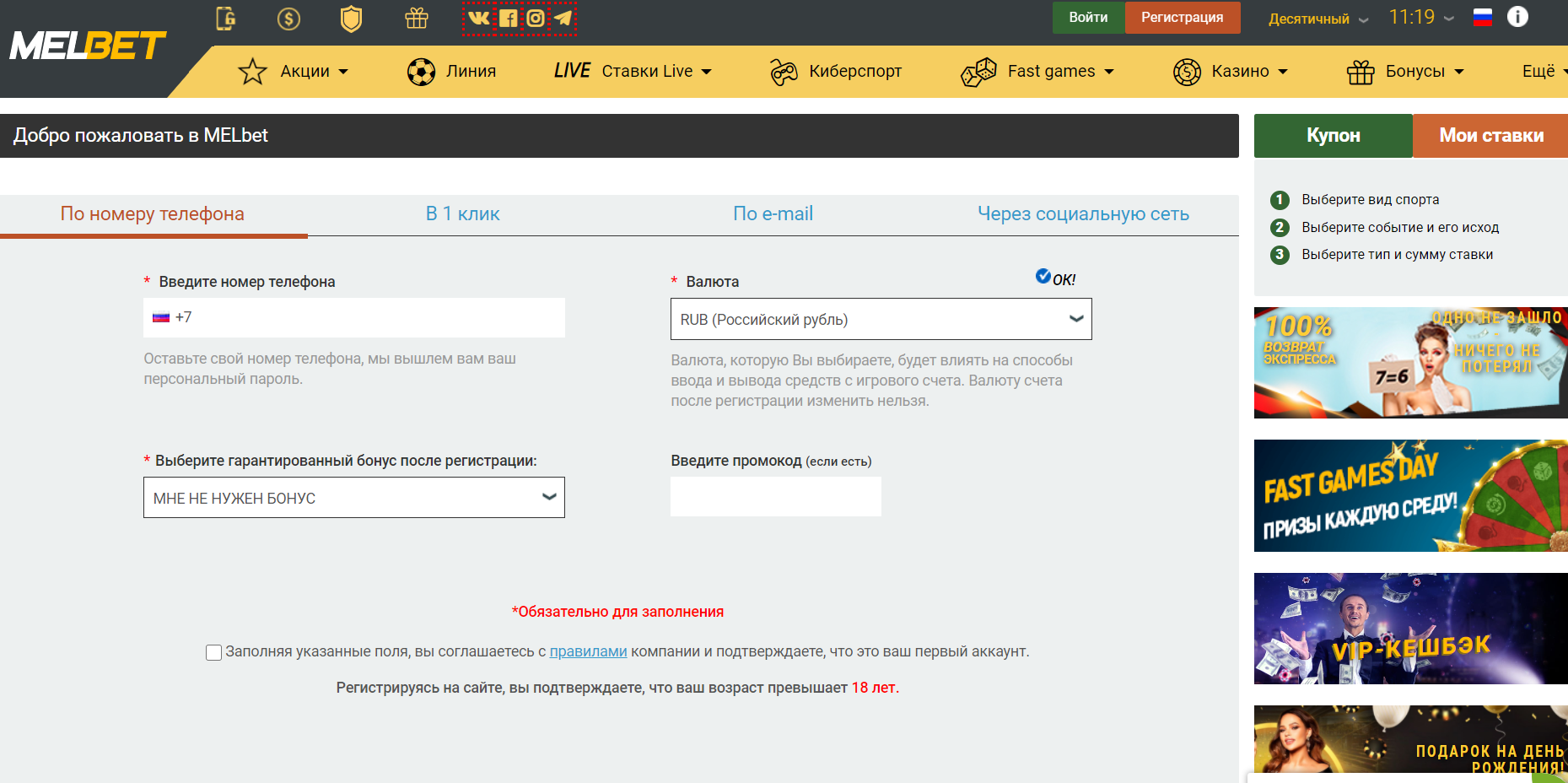Click the text Выберите вид спорта

1371,200
